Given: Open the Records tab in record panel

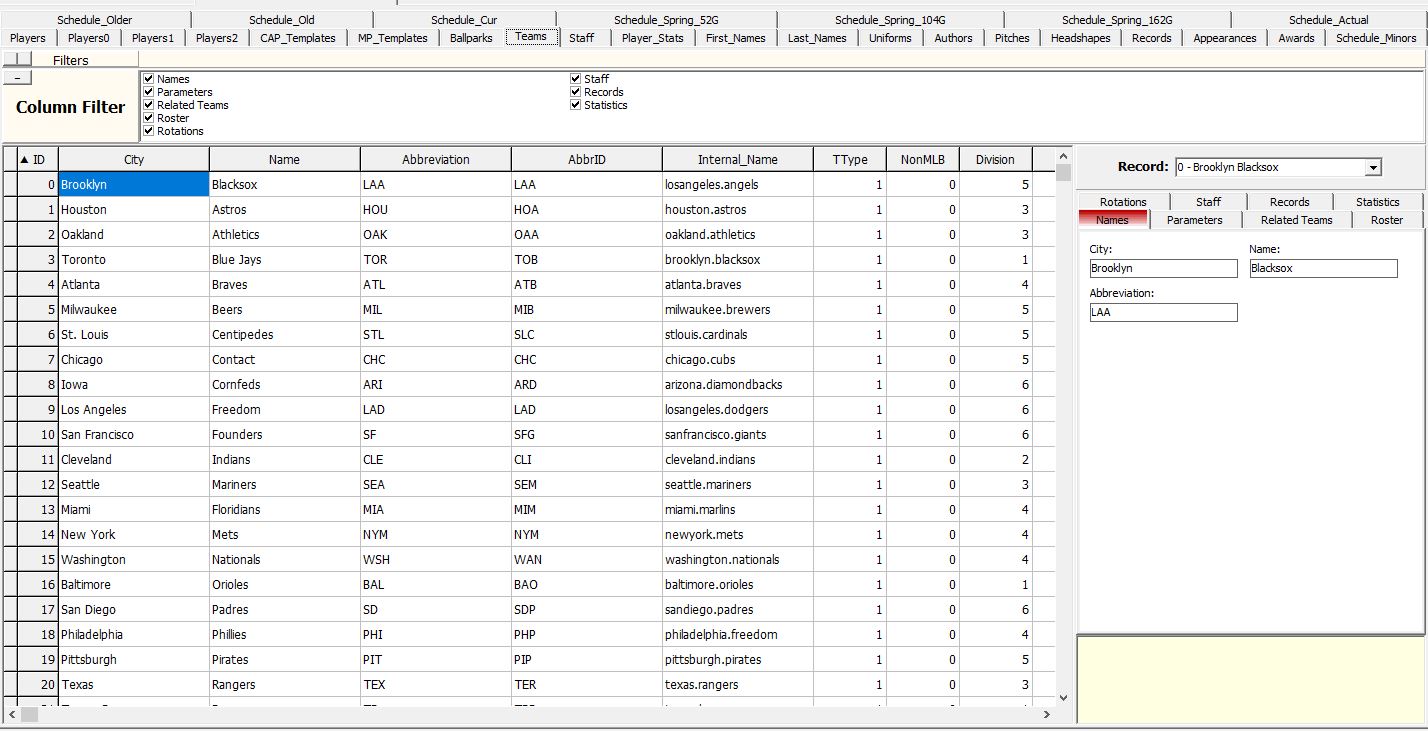Looking at the screenshot, I should 1289,202.
